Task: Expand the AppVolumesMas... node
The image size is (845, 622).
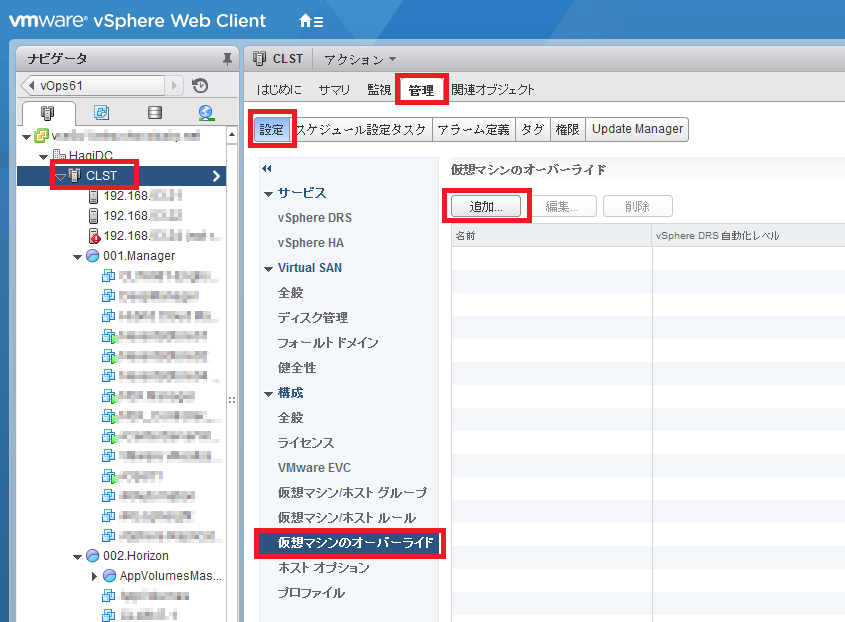Action: 94,576
